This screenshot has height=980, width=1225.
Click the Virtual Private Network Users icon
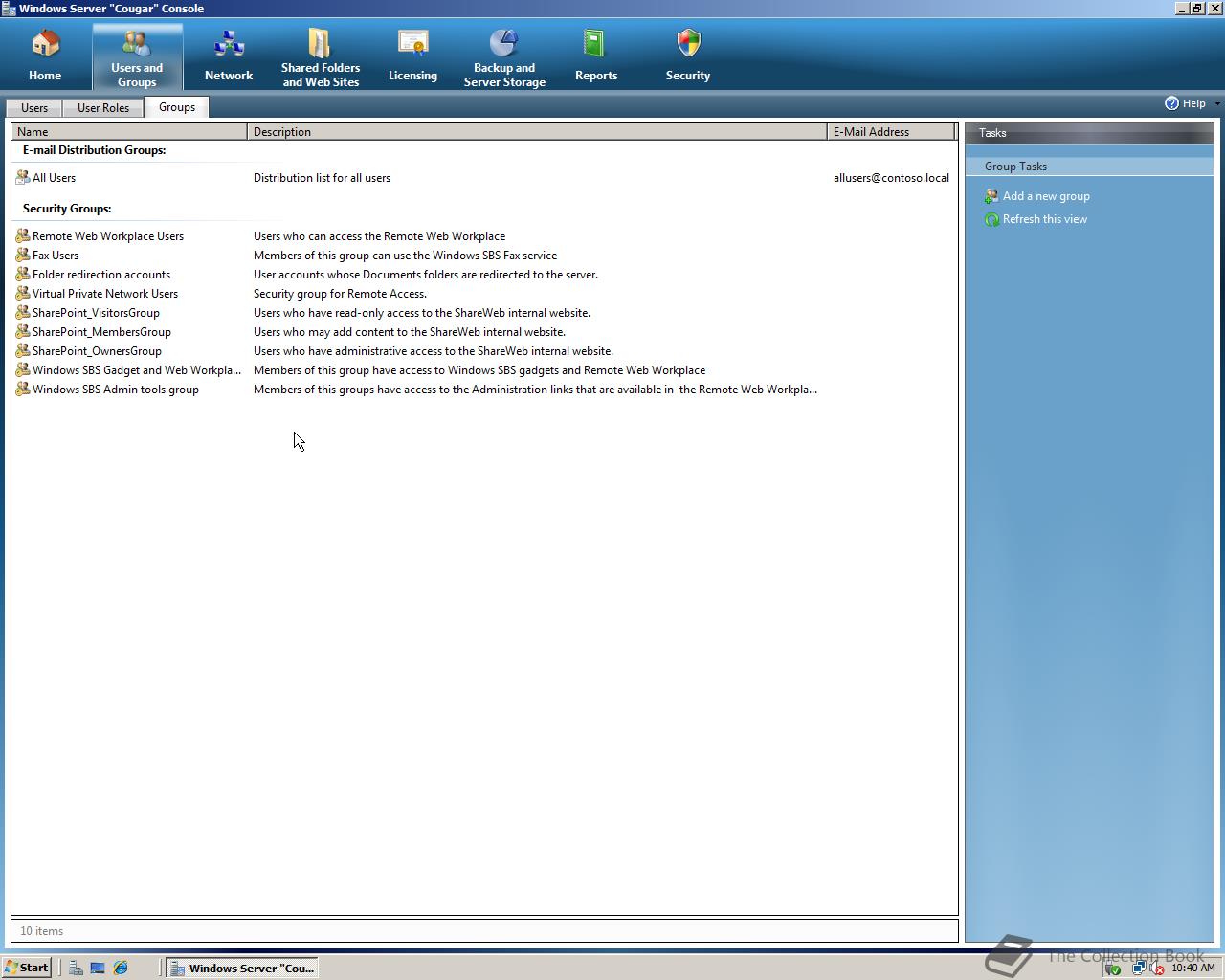click(23, 294)
